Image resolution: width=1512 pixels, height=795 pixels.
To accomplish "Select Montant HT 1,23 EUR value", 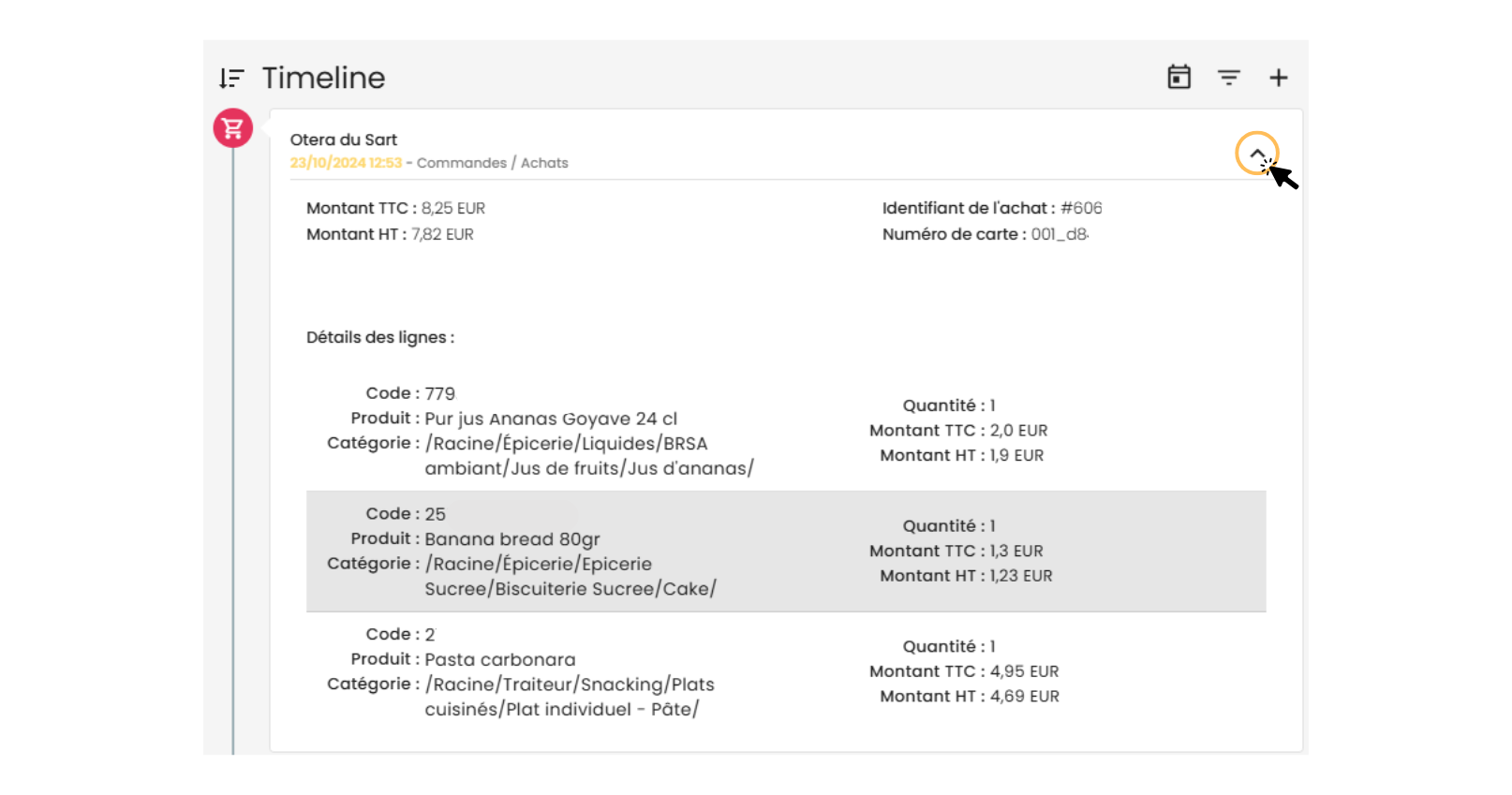I will tap(1021, 576).
